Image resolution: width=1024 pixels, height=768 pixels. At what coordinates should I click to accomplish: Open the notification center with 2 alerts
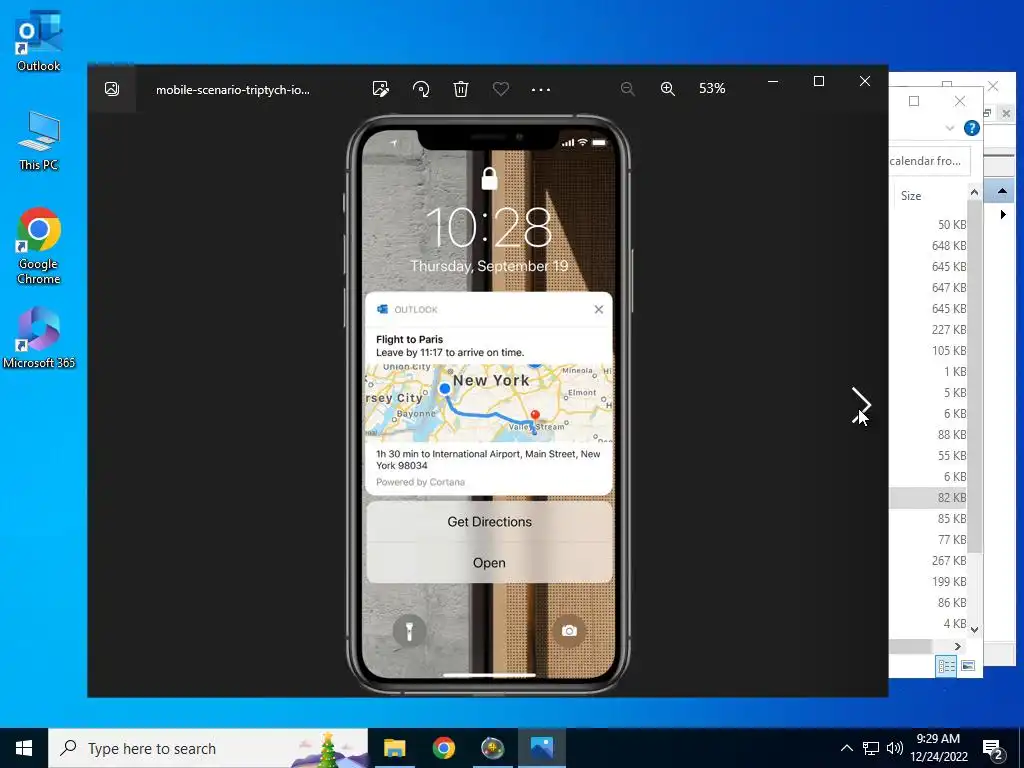point(993,749)
